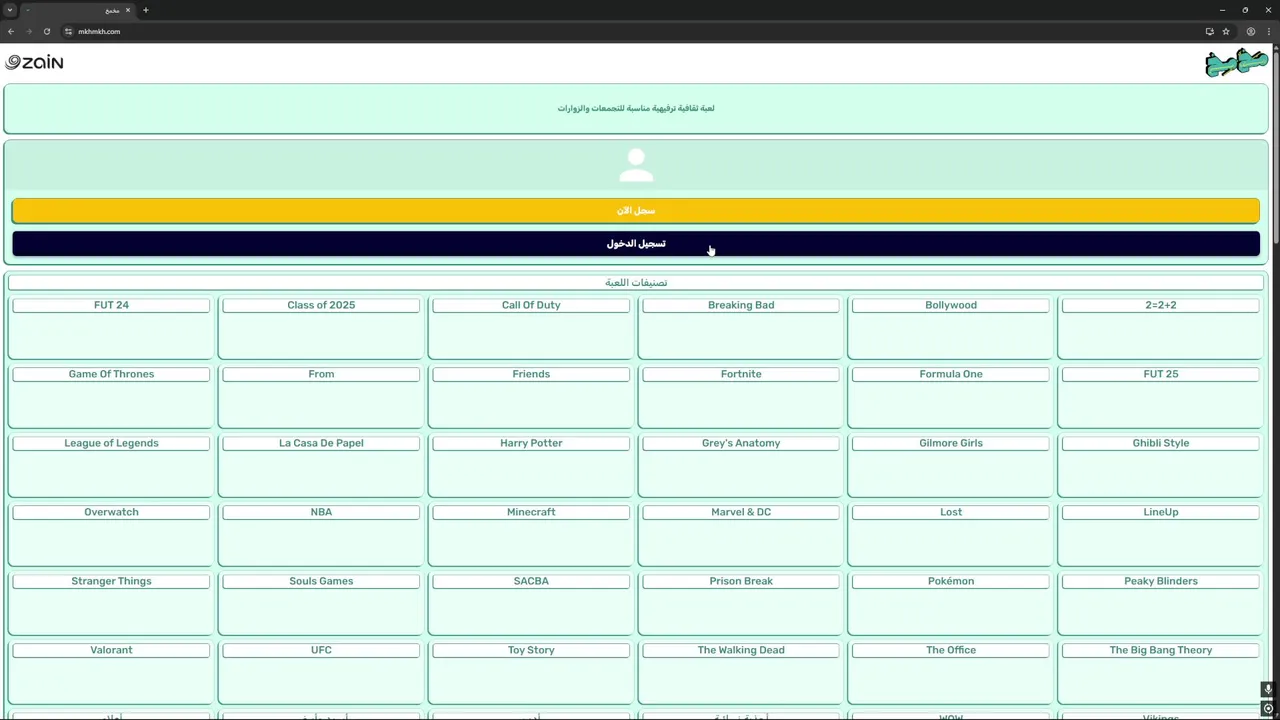Click the user avatar silhouette icon

pyautogui.click(x=636, y=165)
